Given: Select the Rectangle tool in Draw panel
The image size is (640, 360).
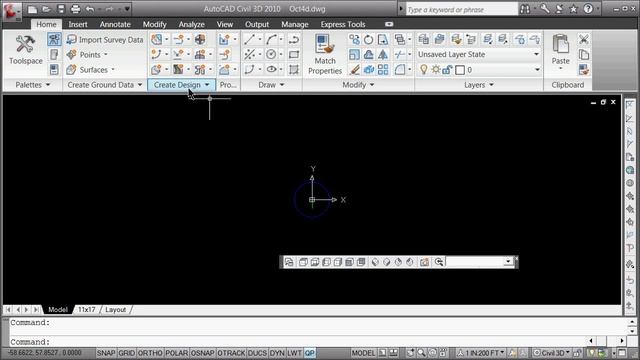Looking at the screenshot, I should (x=293, y=54).
